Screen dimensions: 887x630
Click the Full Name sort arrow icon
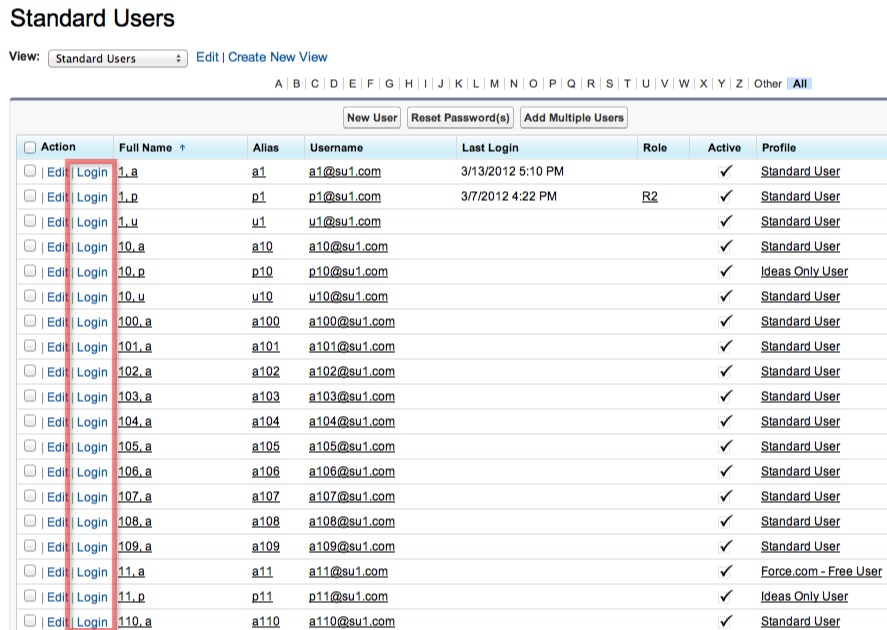click(x=182, y=148)
